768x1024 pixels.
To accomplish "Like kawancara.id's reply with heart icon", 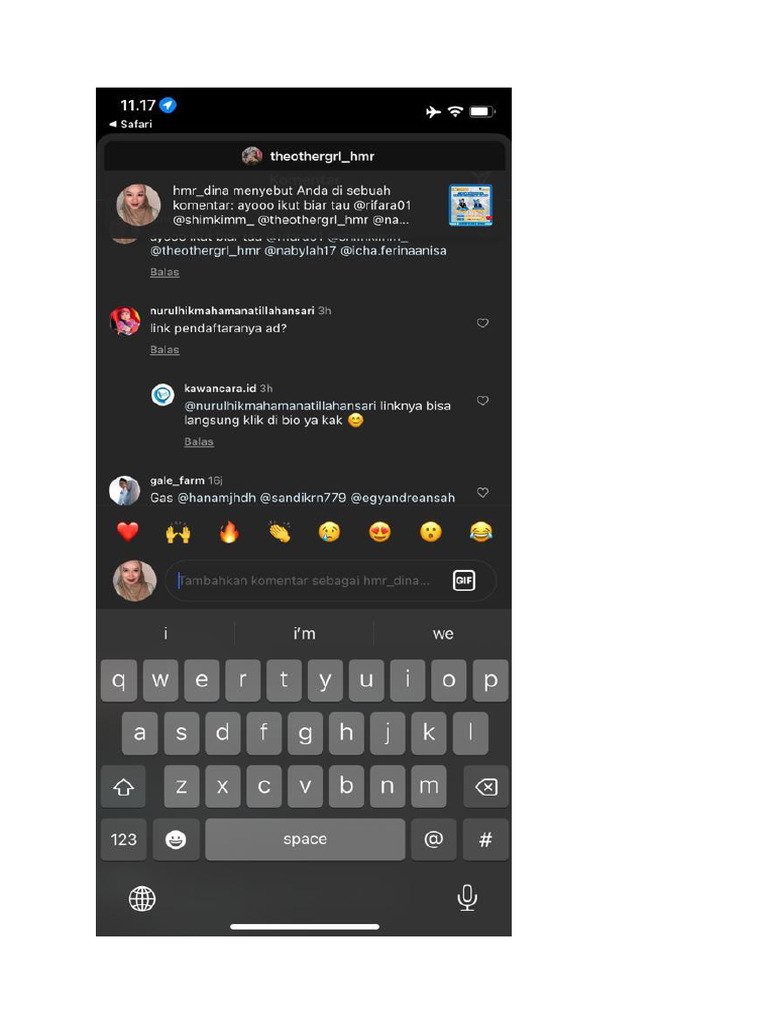I will [483, 400].
